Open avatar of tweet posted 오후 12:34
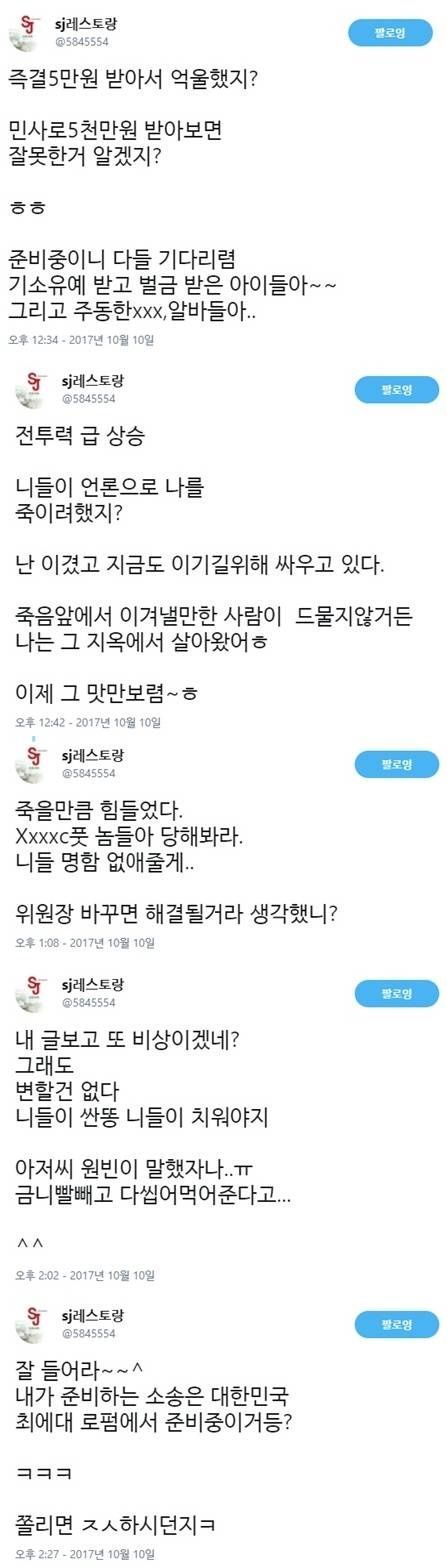The image size is (447, 1568). point(27,32)
